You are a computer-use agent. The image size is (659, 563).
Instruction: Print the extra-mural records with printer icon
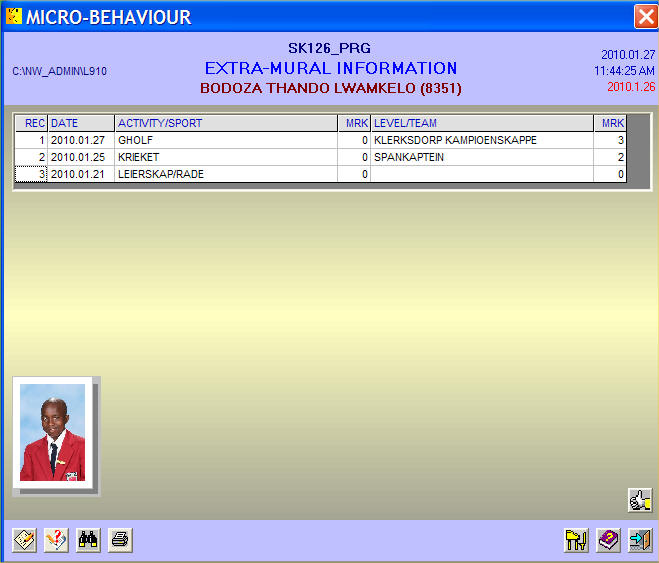click(x=120, y=540)
